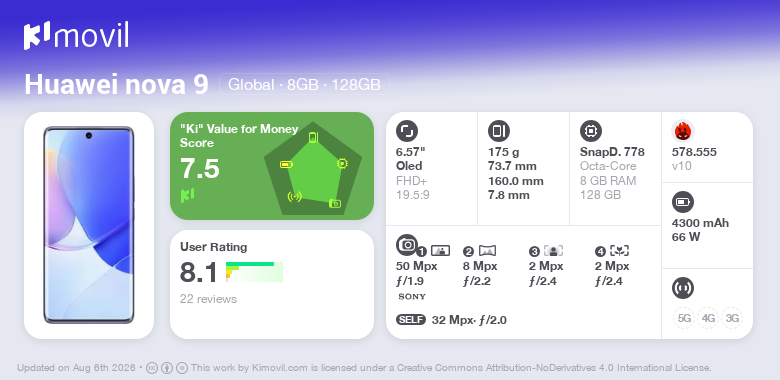This screenshot has height=380, width=780.
Task: Click the macro camera icon for fourth lens
Action: [619, 251]
